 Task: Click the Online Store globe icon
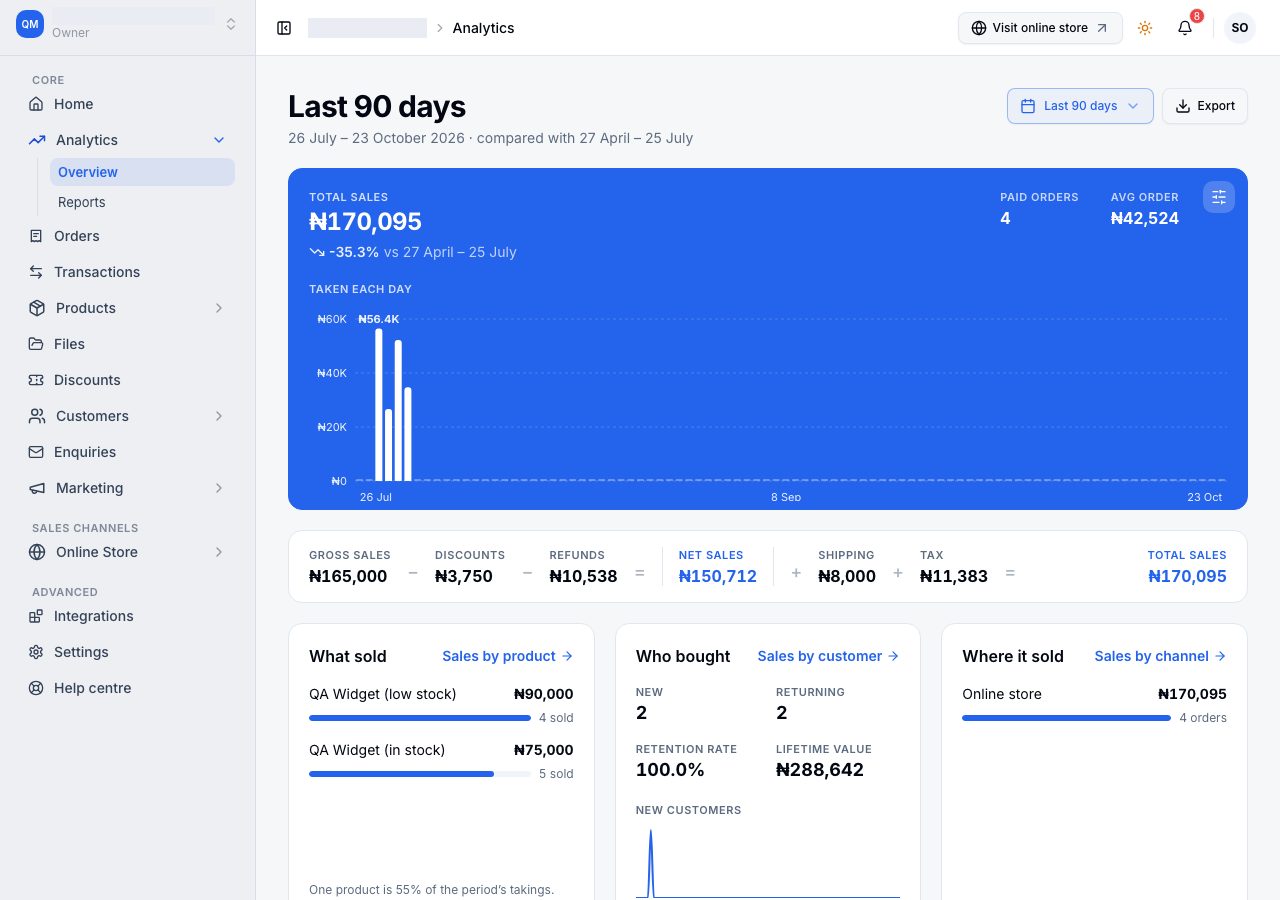[37, 552]
